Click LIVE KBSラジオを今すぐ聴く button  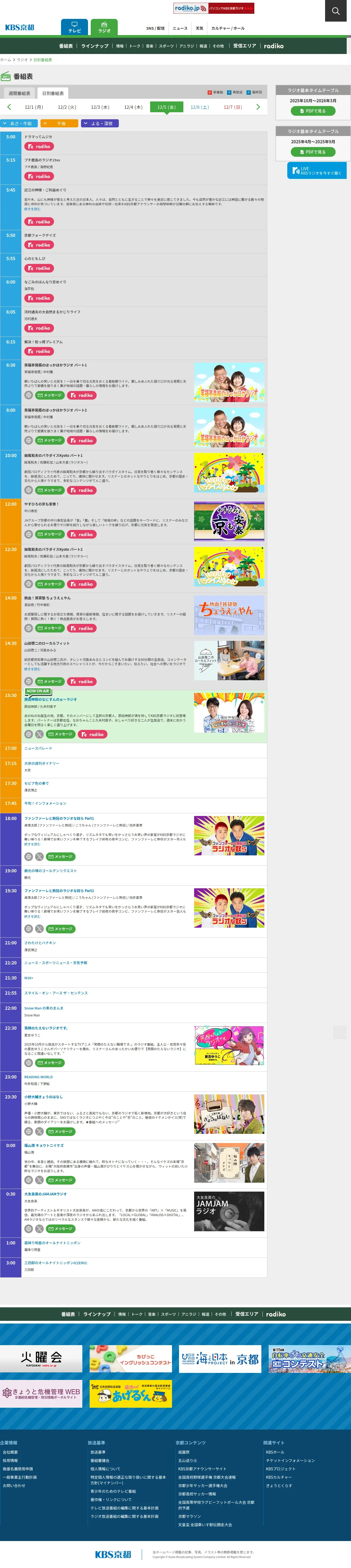click(317, 171)
